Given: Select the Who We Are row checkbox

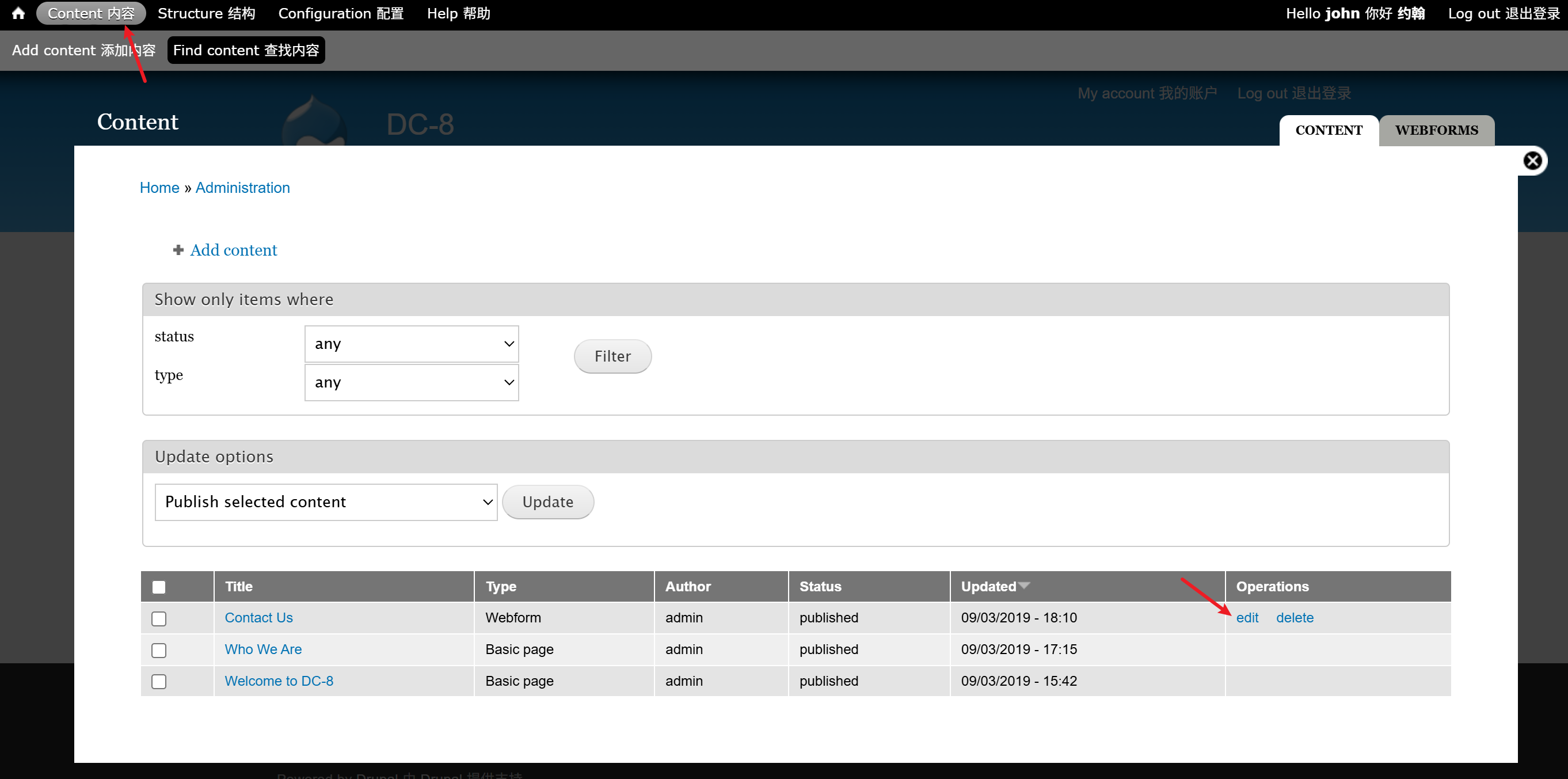Looking at the screenshot, I should click(159, 651).
